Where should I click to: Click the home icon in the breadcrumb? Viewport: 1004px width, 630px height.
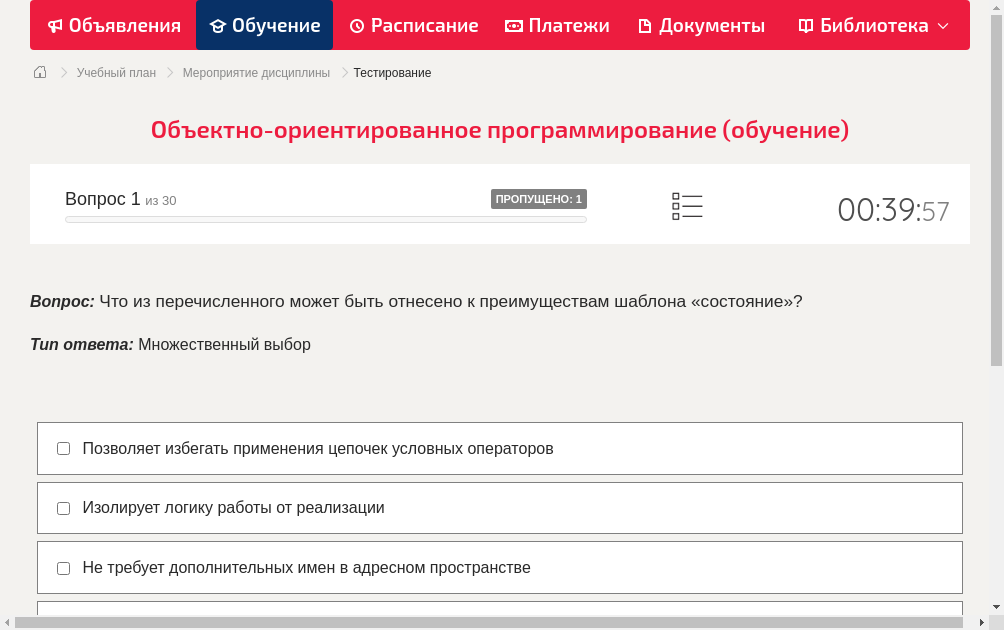pyautogui.click(x=39, y=72)
